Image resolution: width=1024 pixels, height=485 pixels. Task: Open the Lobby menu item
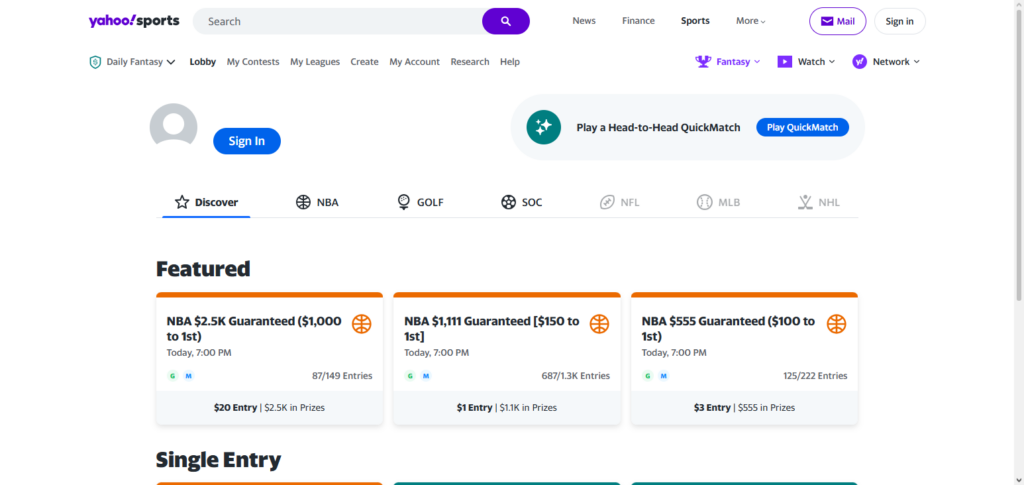(x=202, y=62)
